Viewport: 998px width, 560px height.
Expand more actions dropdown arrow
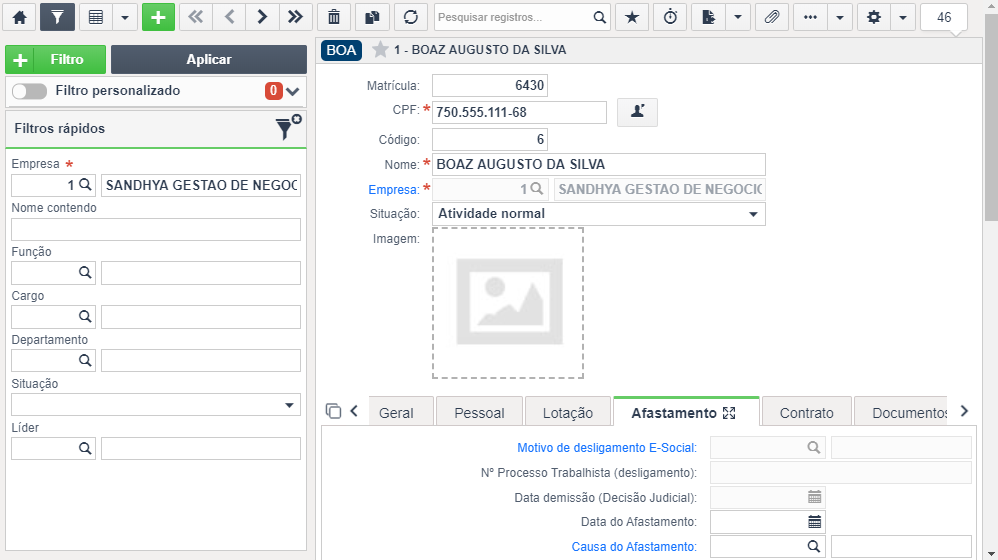coord(840,17)
